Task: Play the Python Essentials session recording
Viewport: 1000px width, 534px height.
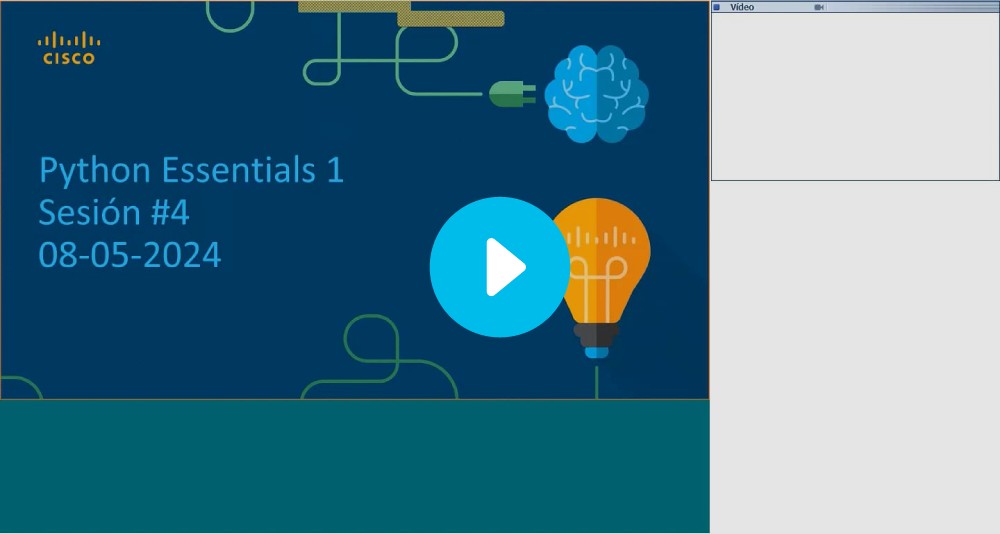Action: coord(499,267)
